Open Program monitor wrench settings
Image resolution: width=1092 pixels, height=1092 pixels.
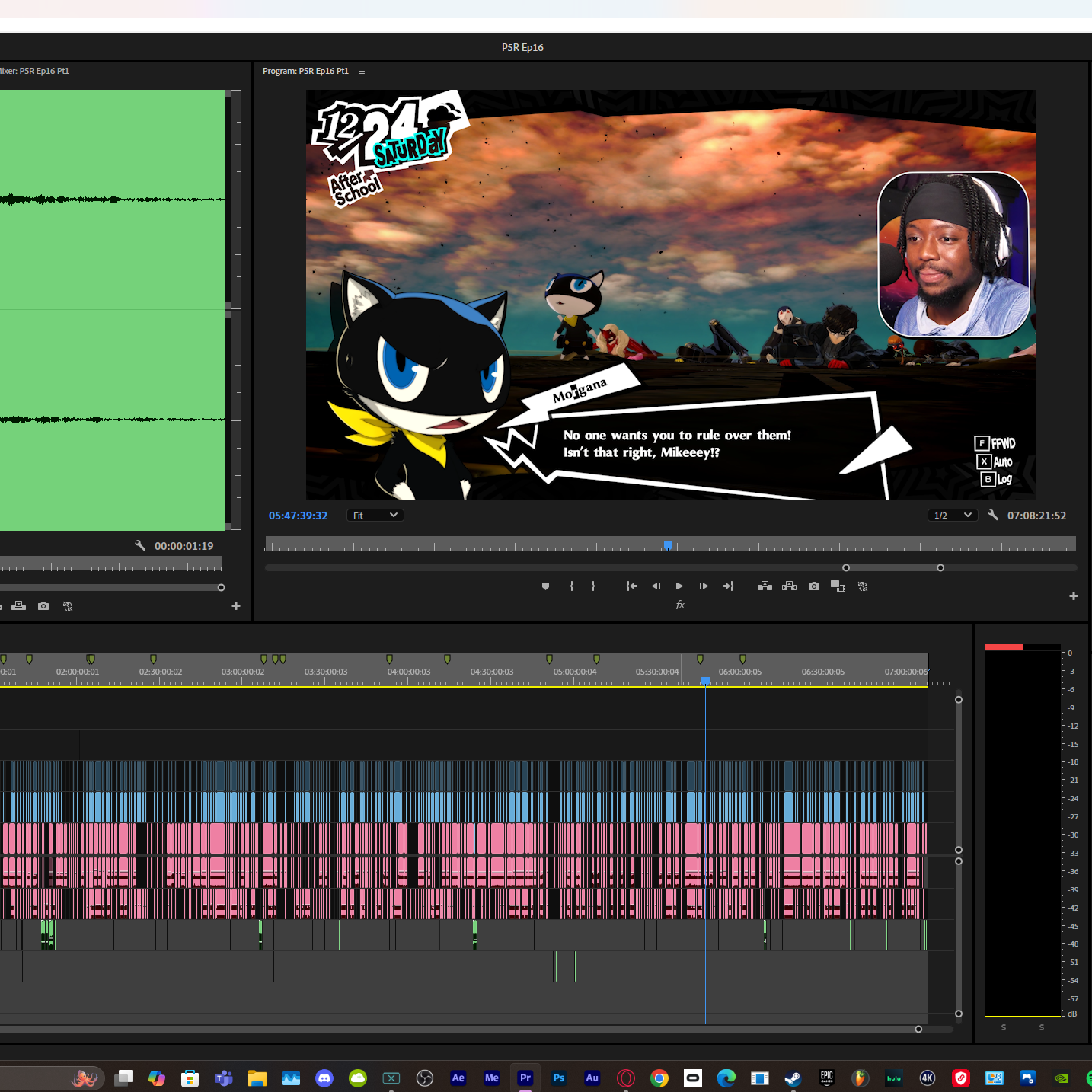(x=993, y=516)
